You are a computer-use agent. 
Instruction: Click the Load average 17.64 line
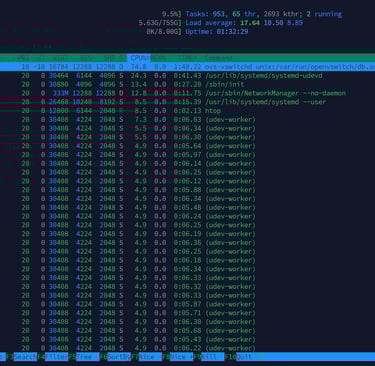(x=244, y=23)
